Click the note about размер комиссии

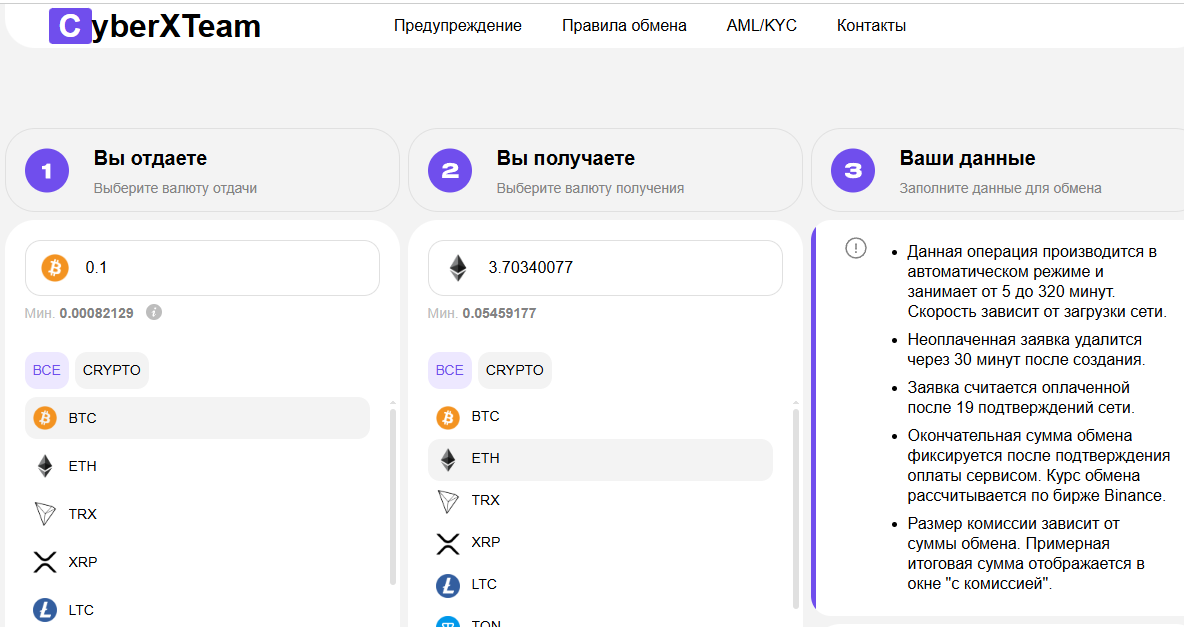pos(1026,553)
